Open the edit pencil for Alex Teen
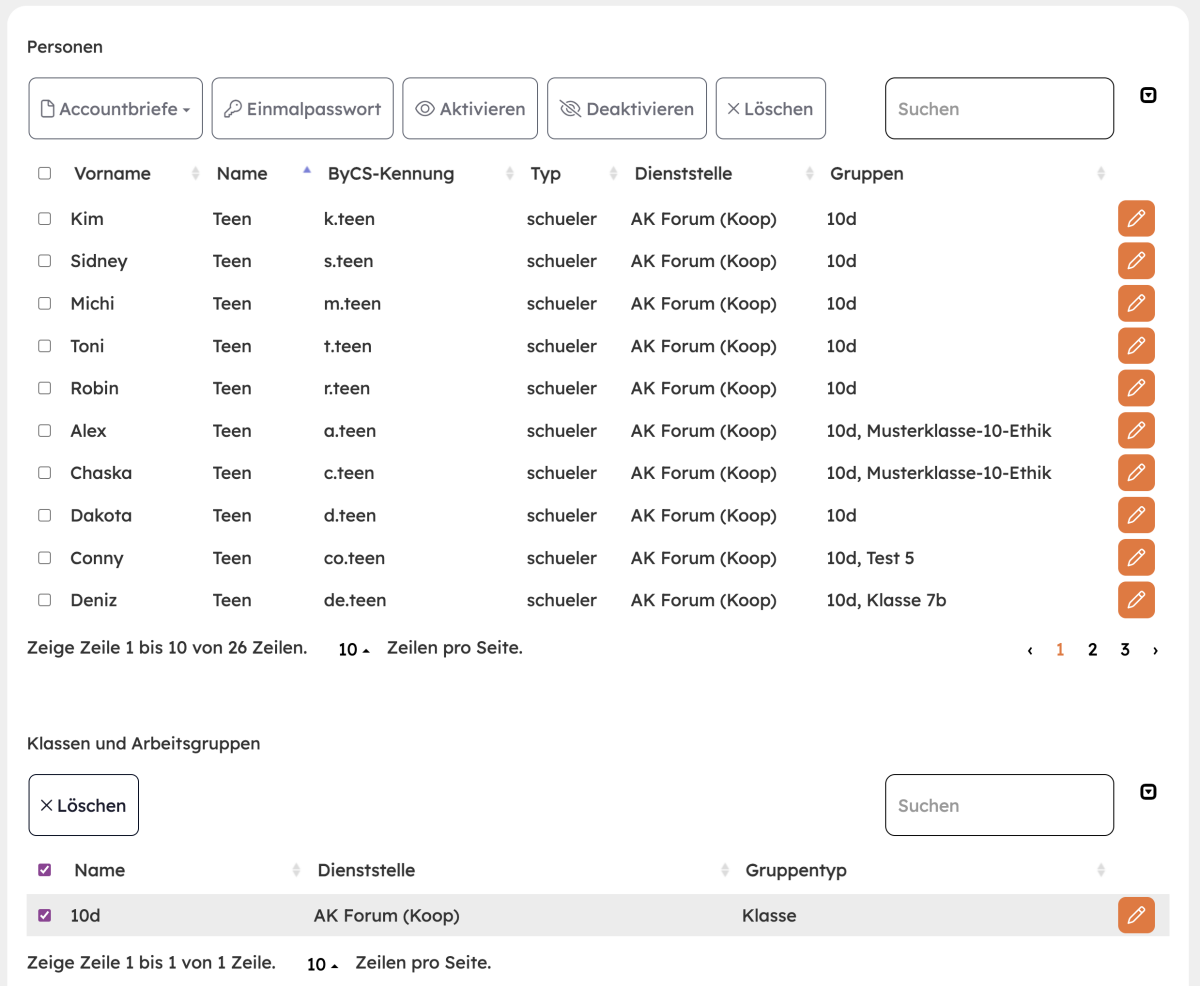The height and width of the screenshot is (986, 1200). (1135, 431)
